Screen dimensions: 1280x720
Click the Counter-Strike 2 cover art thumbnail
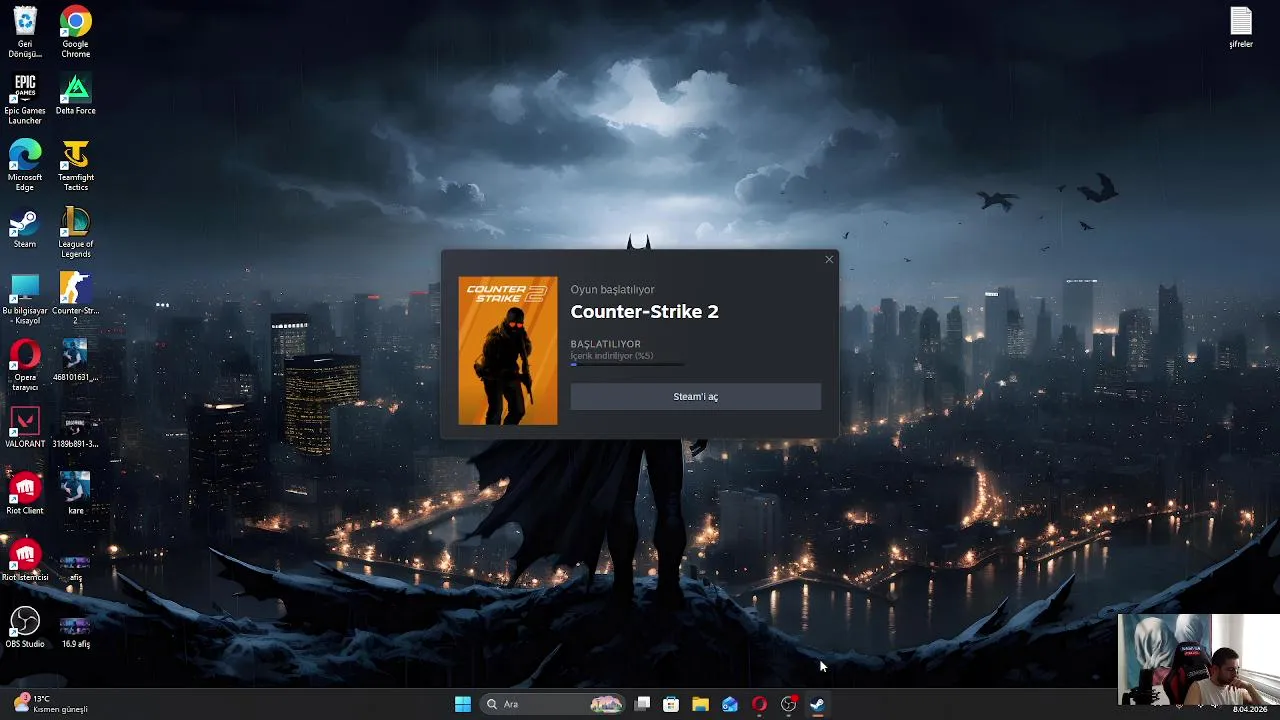[x=508, y=351]
